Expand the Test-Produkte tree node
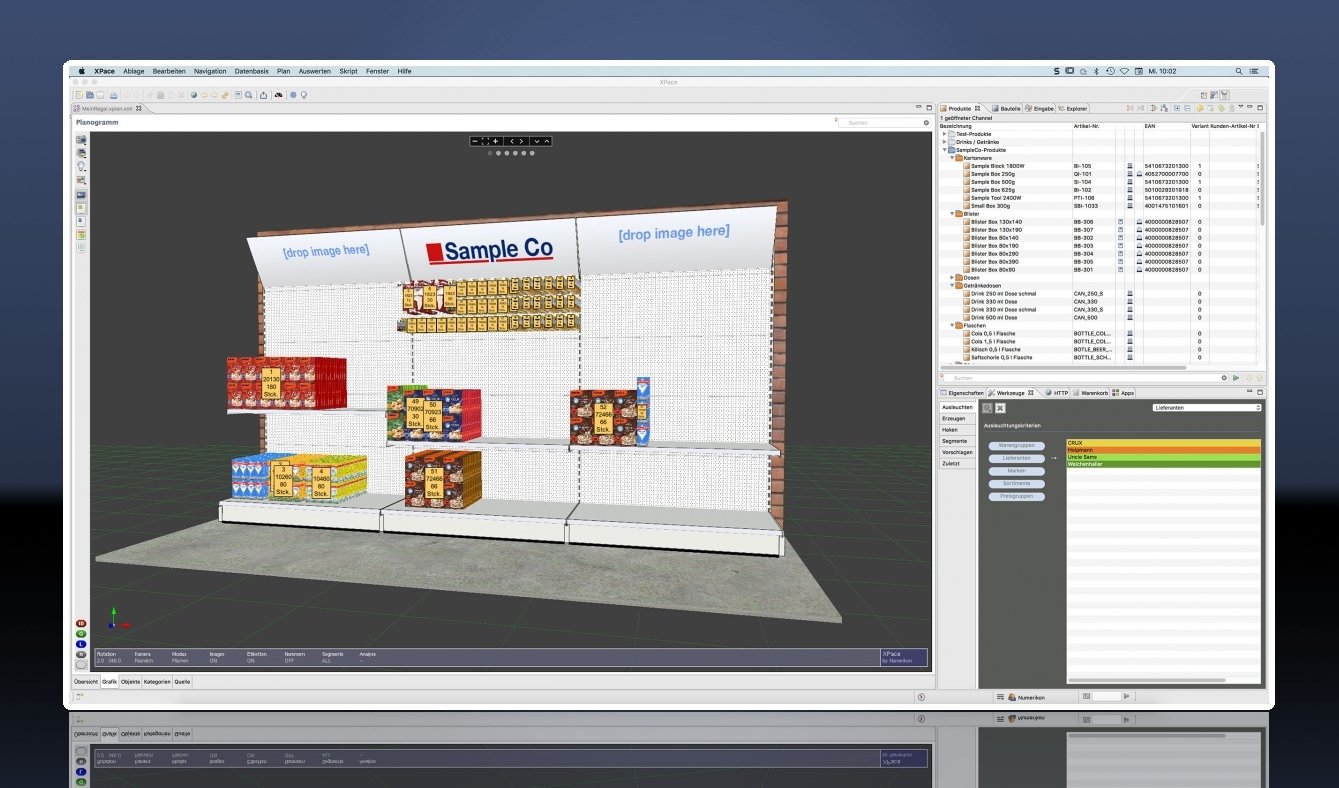 pos(945,134)
